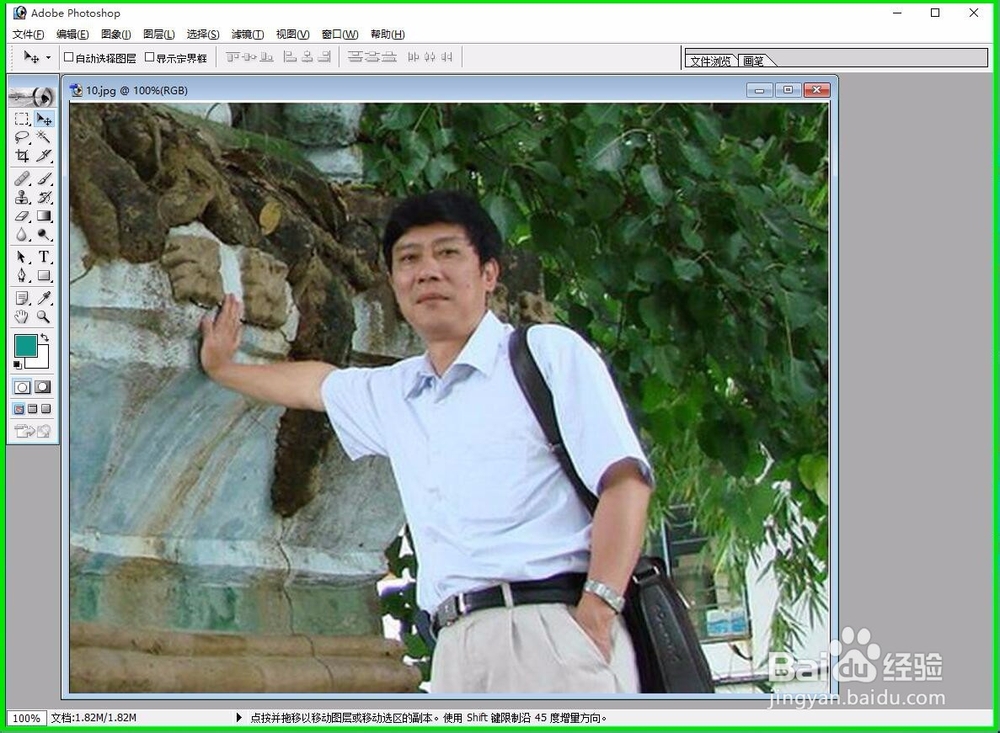
Task: Switch to the 文件浏览 tab
Action: coord(710,61)
